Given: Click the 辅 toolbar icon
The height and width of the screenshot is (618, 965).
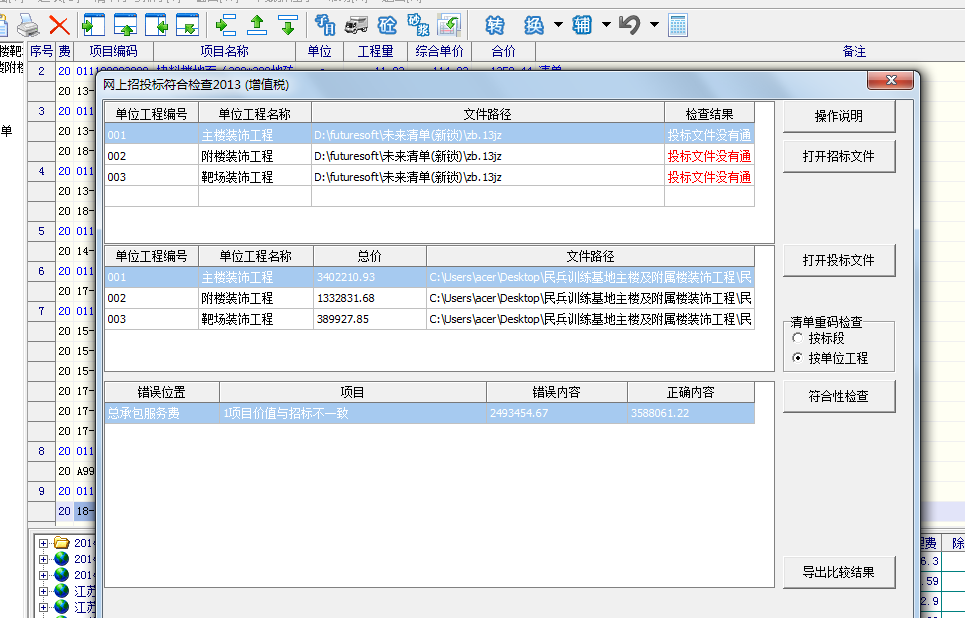Looking at the screenshot, I should pos(582,25).
